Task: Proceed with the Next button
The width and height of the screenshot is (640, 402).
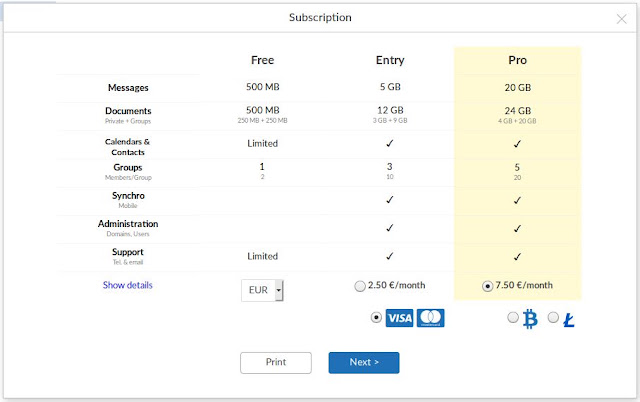Action: click(x=364, y=362)
